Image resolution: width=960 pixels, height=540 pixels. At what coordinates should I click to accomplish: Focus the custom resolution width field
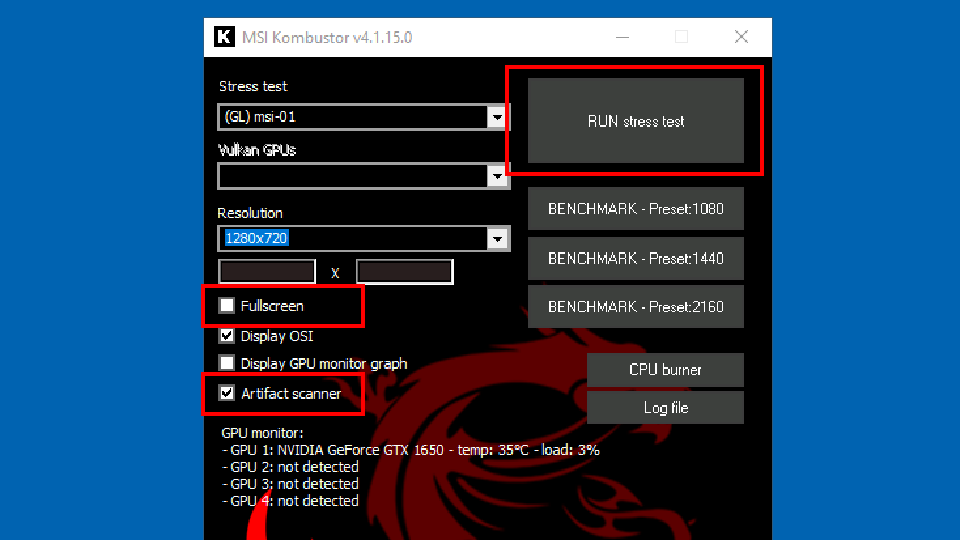coord(267,271)
